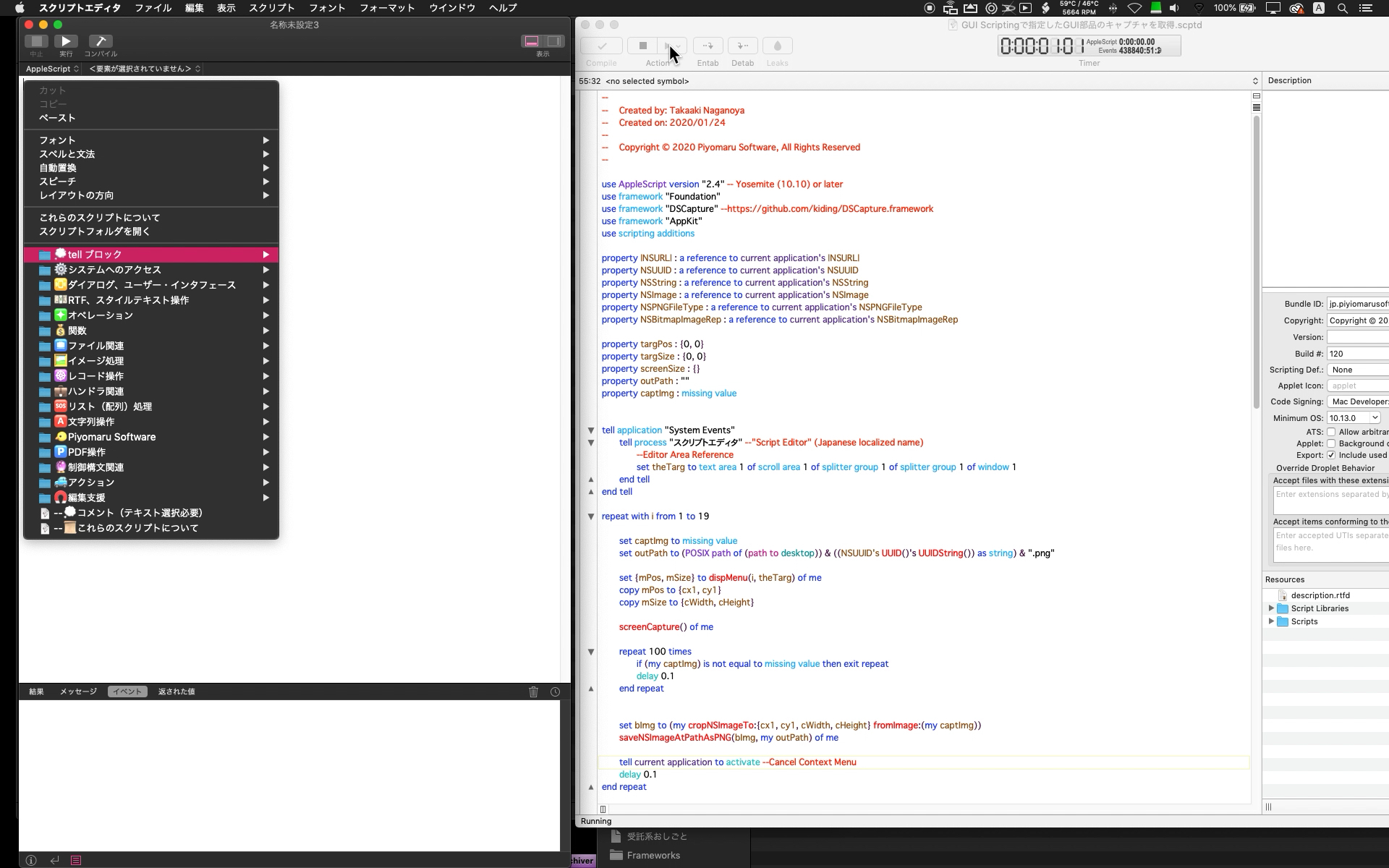Open Piyomaru Software submenu
This screenshot has height=868, width=1389.
(151, 437)
